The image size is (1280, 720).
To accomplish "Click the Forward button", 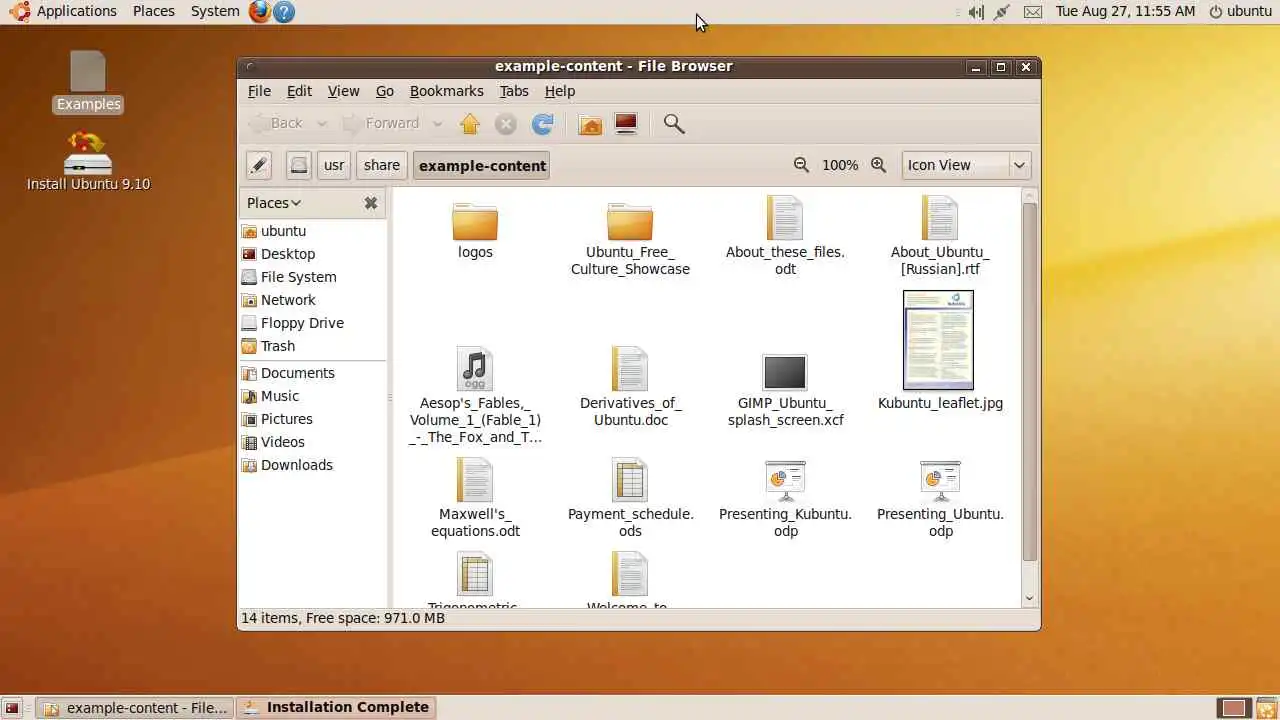I will click(x=383, y=124).
